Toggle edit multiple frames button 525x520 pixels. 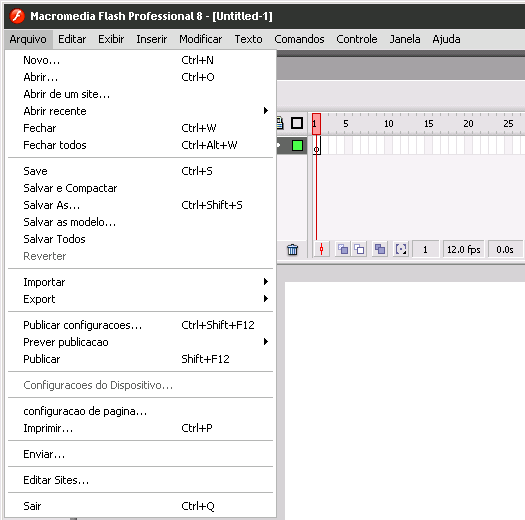(380, 249)
